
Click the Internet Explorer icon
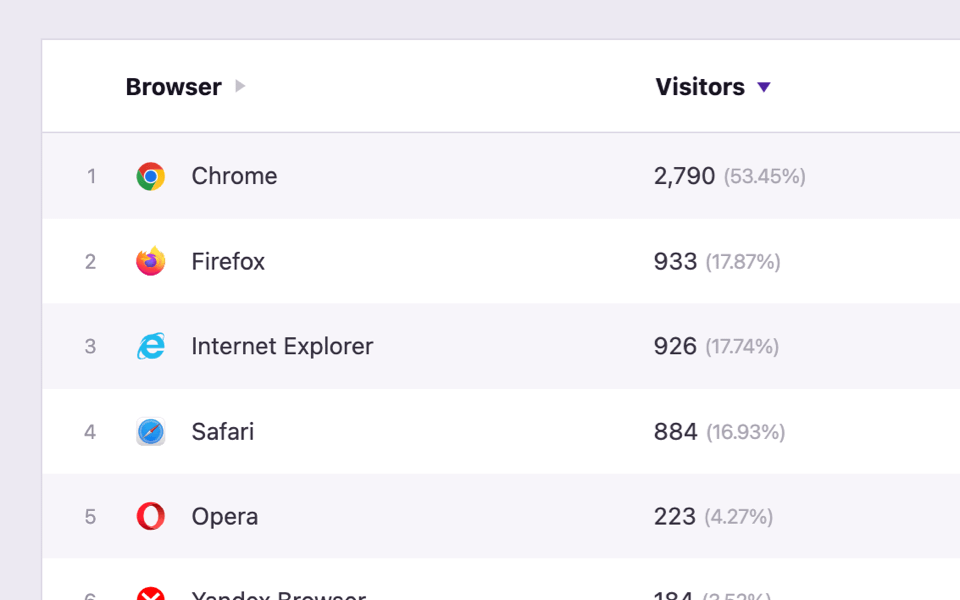point(150,347)
